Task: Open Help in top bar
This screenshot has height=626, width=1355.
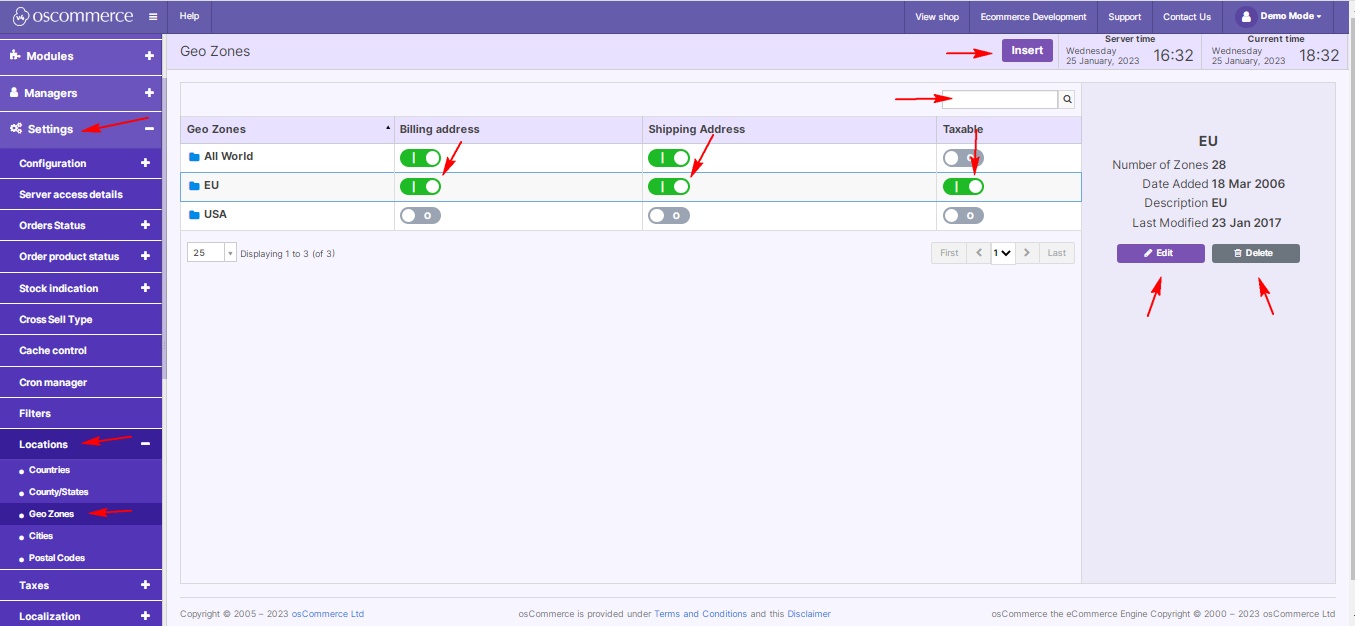Action: coord(189,17)
